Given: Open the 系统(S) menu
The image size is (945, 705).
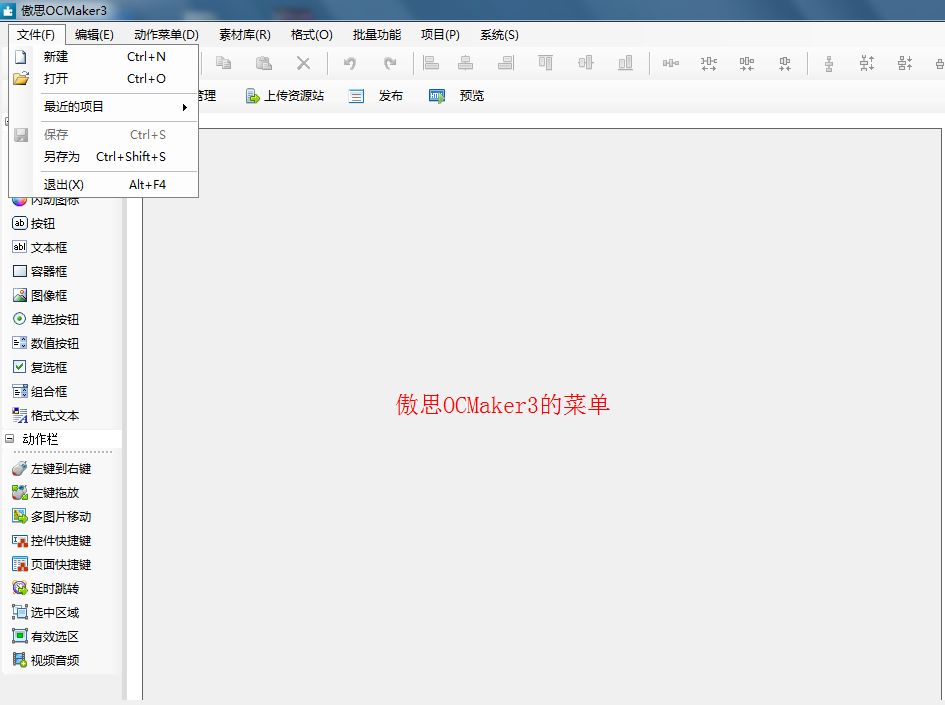Looking at the screenshot, I should pyautogui.click(x=499, y=35).
